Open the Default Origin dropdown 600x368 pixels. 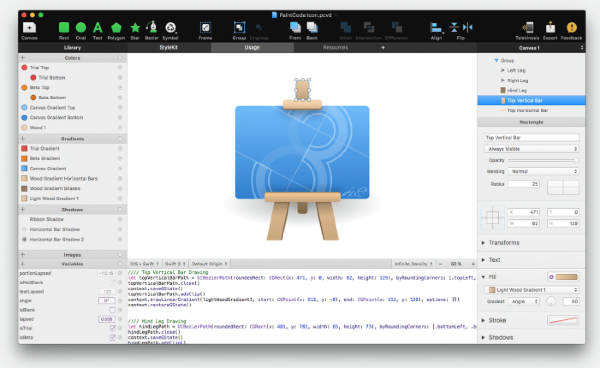[x=209, y=264]
